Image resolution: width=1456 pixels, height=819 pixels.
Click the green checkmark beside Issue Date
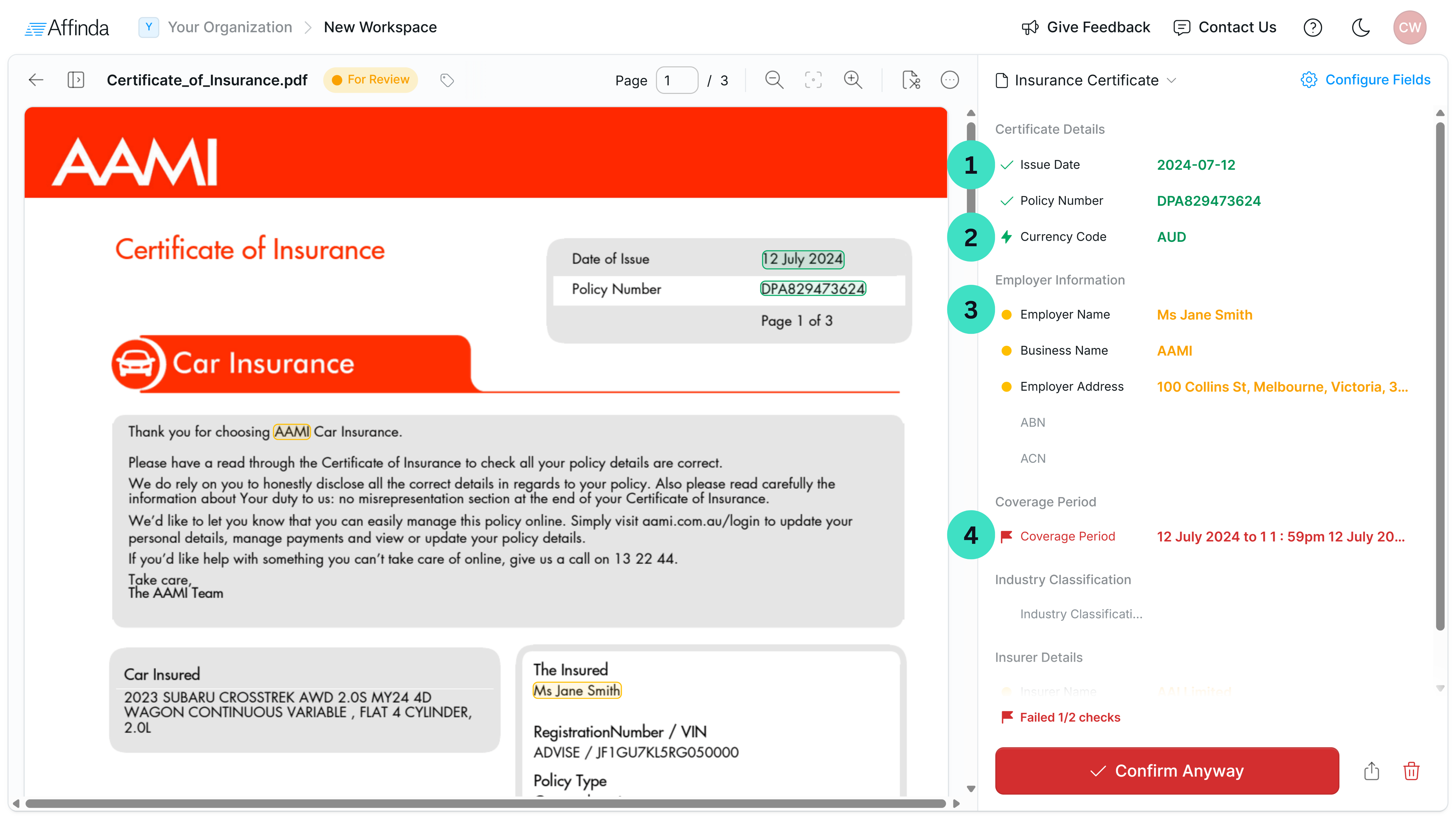coord(1007,165)
